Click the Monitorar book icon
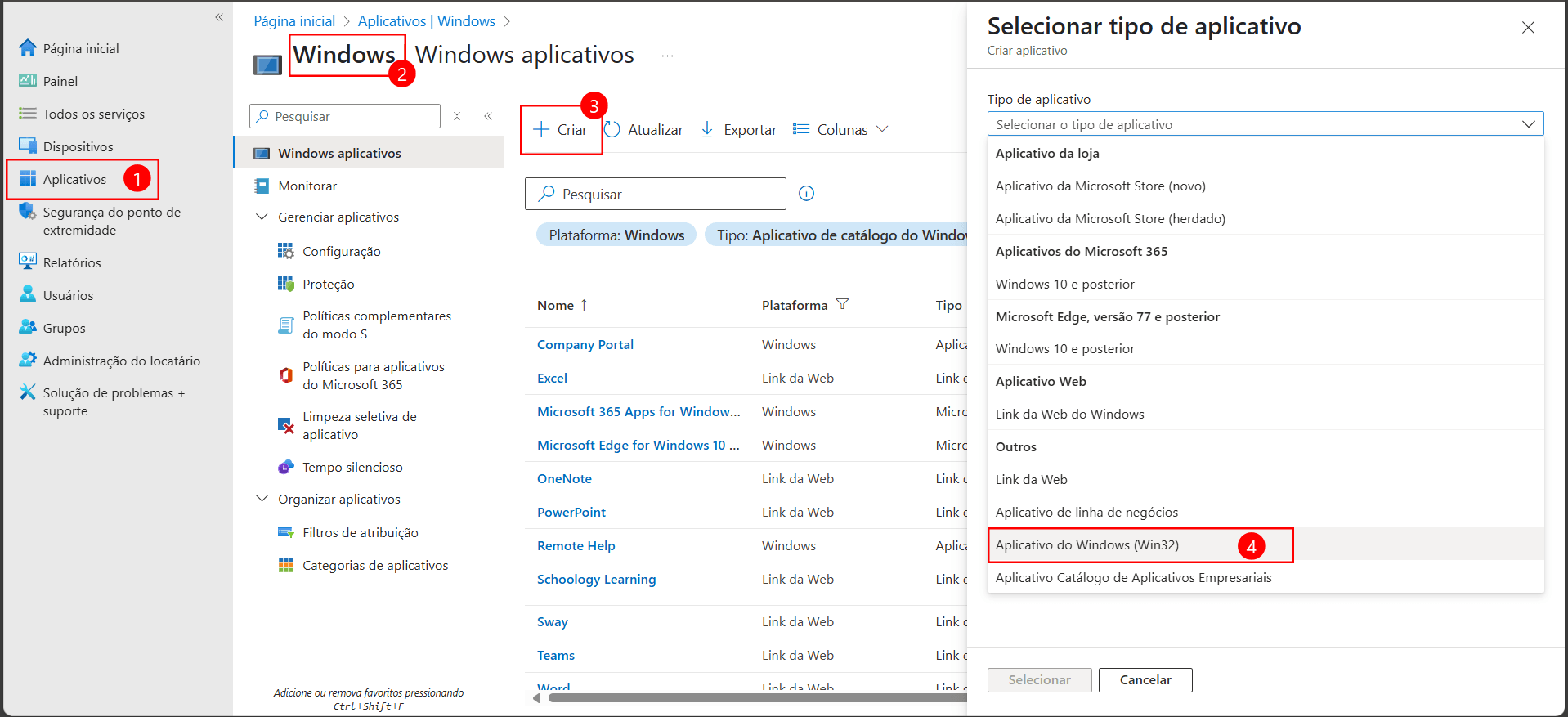The width and height of the screenshot is (1568, 717). [262, 186]
